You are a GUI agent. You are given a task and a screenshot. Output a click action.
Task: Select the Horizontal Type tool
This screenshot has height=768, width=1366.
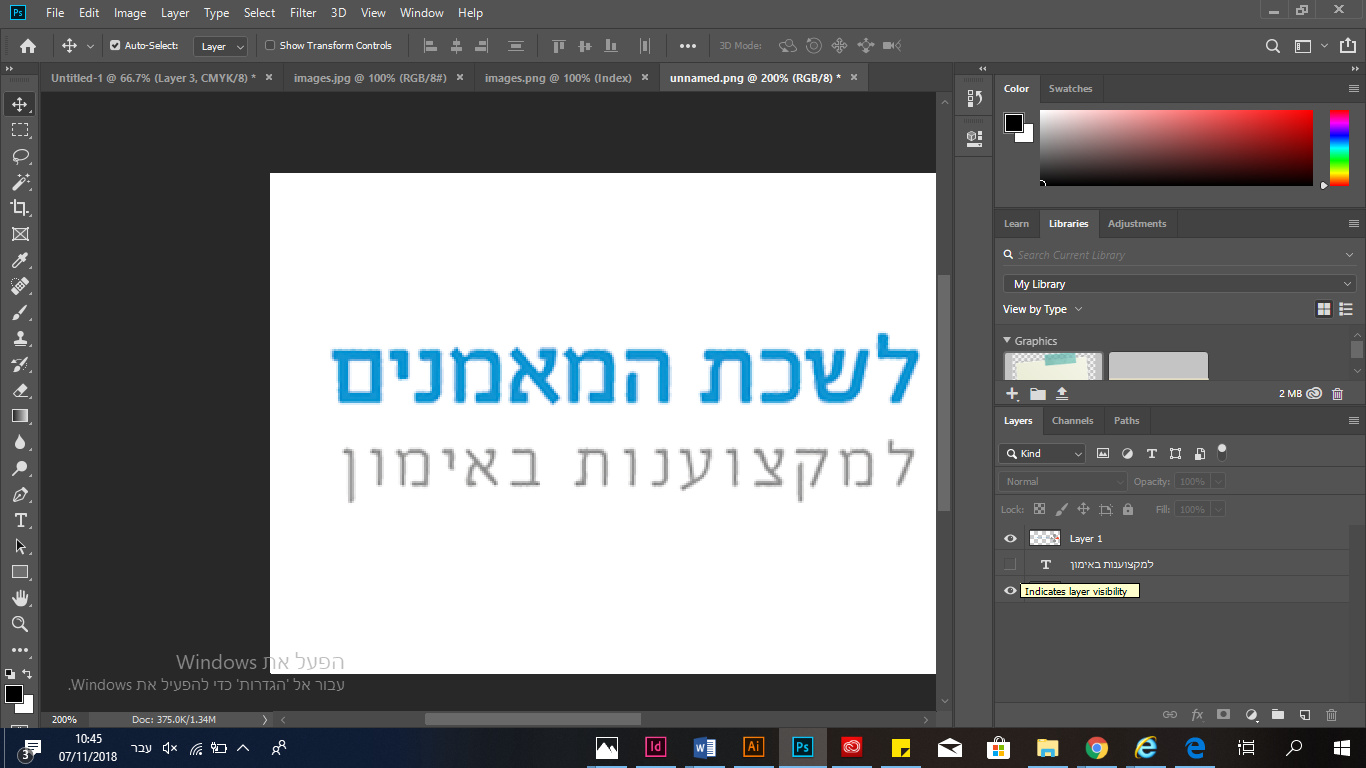(x=20, y=520)
